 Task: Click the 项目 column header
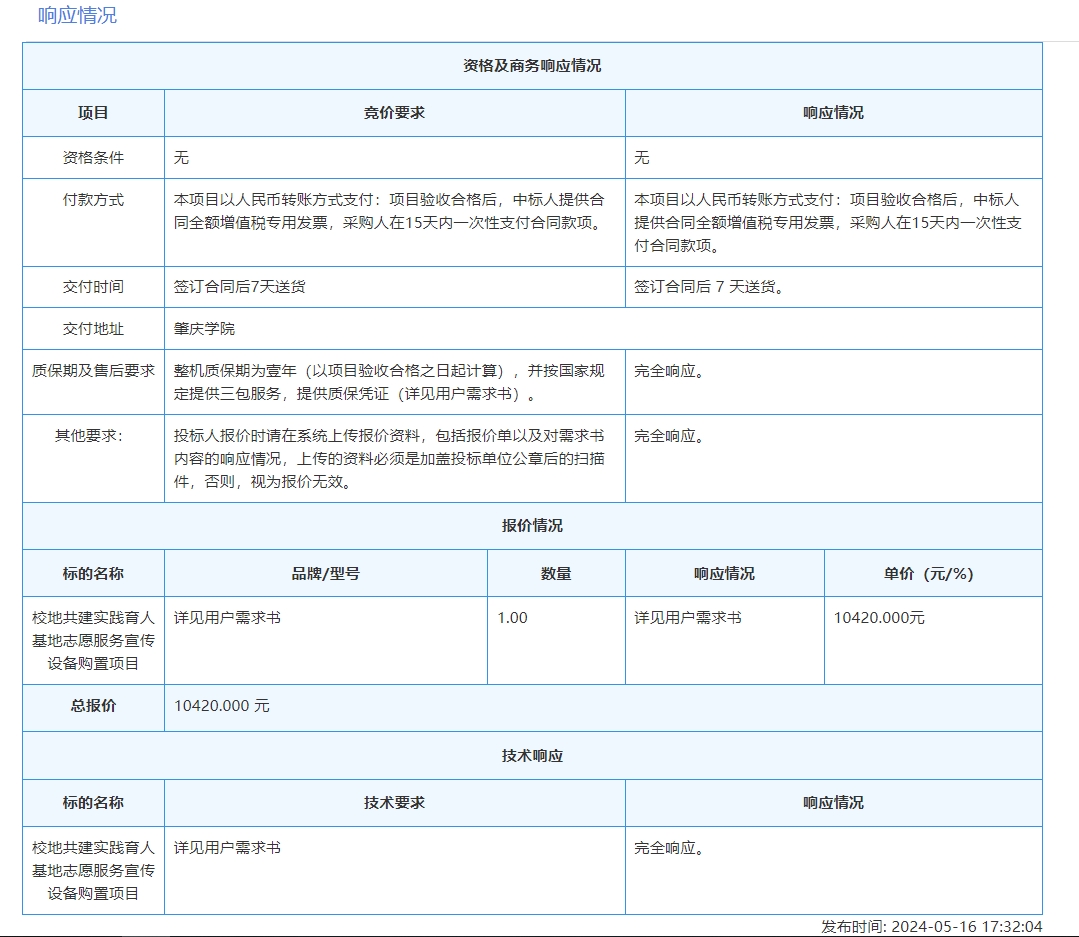(93, 113)
